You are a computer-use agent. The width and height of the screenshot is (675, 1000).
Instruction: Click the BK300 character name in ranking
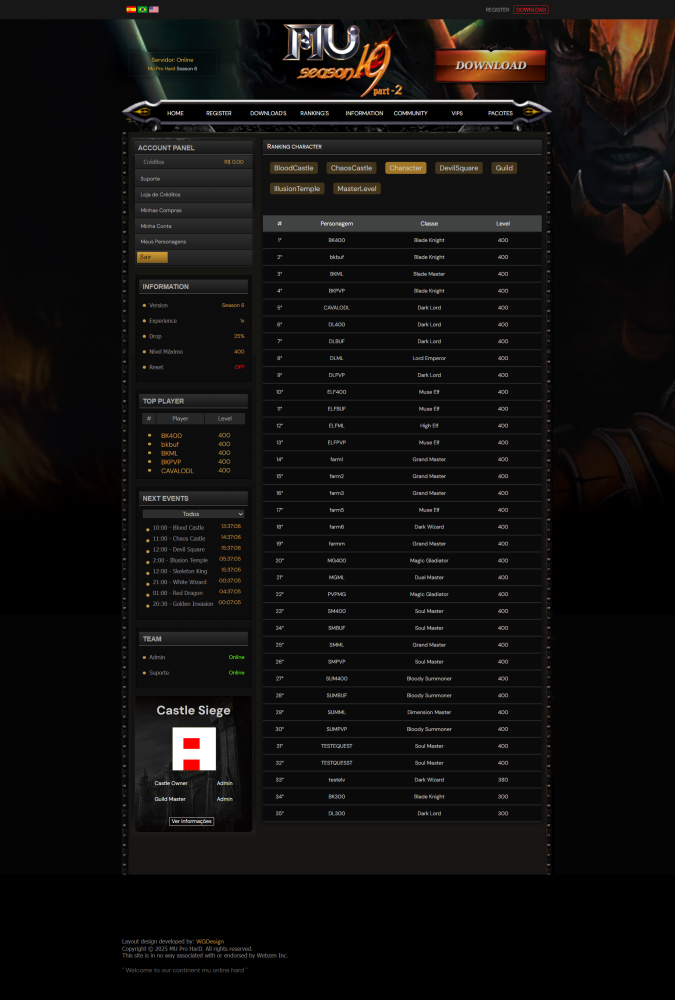pyautogui.click(x=337, y=797)
